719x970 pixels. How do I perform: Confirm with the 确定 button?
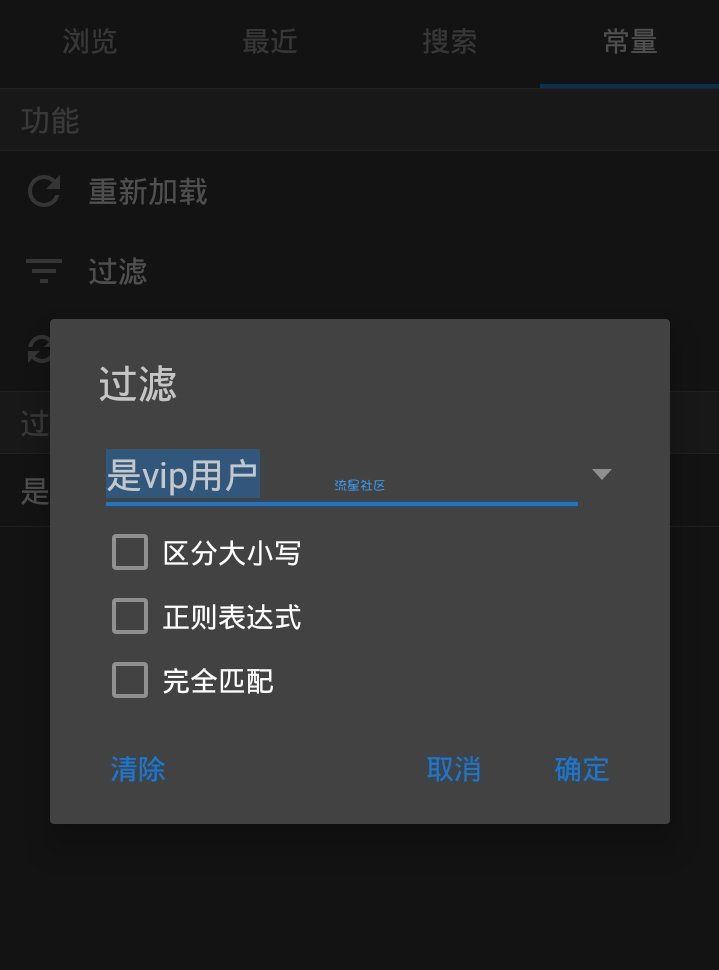[x=582, y=770]
